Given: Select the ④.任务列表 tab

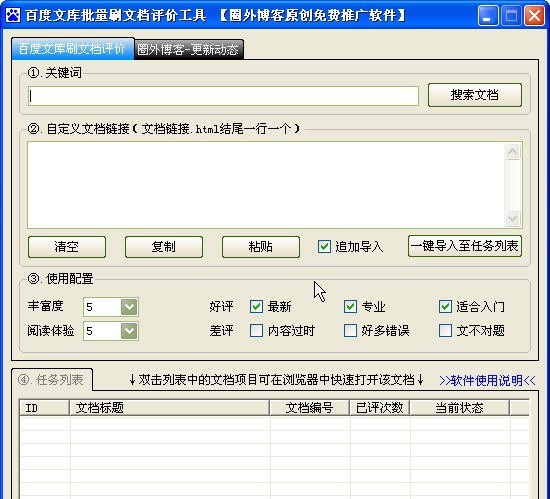Looking at the screenshot, I should coord(52,379).
